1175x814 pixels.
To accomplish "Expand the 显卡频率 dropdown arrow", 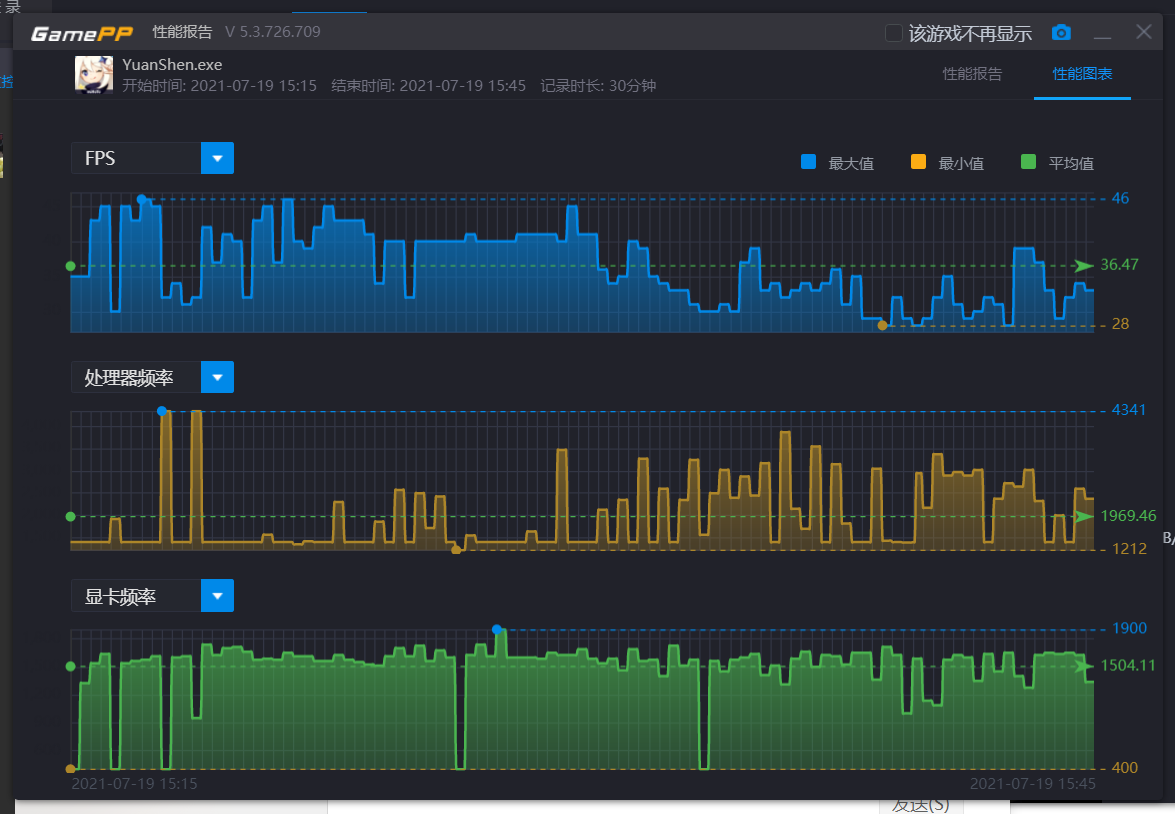I will pos(217,596).
